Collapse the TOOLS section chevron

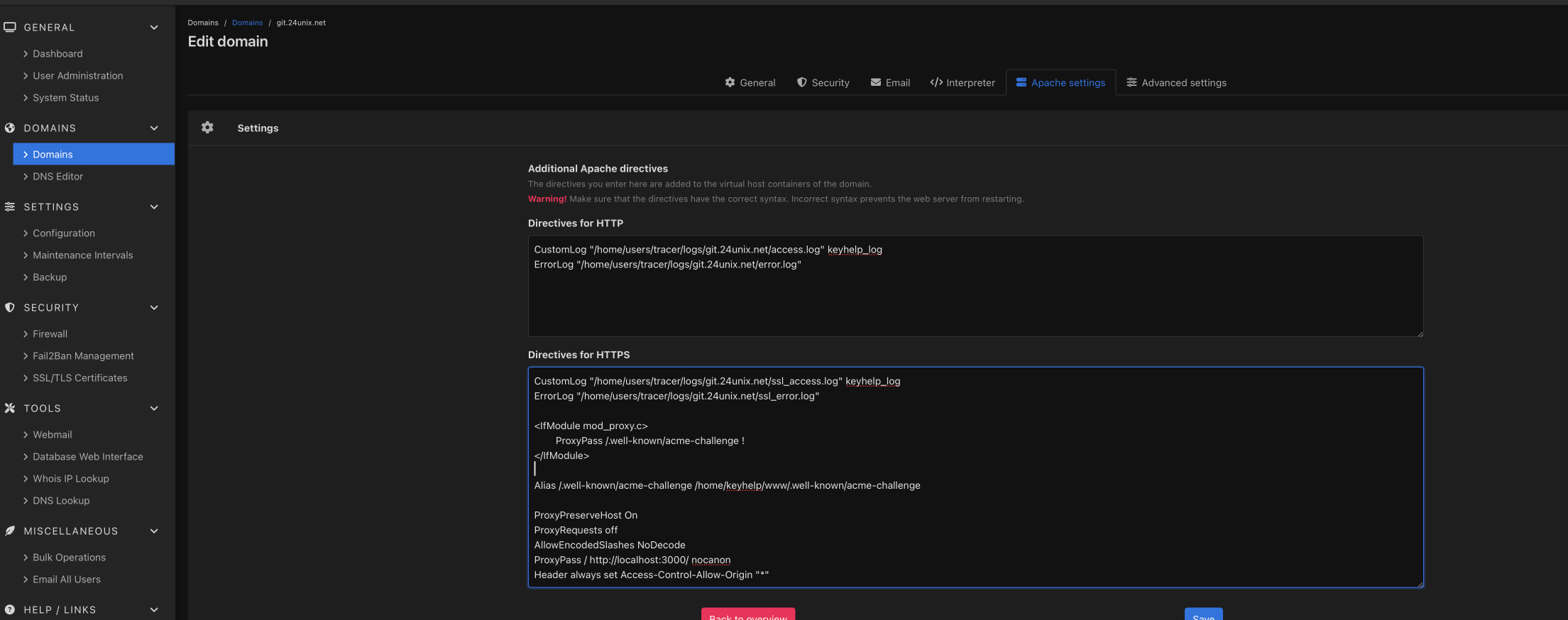154,409
